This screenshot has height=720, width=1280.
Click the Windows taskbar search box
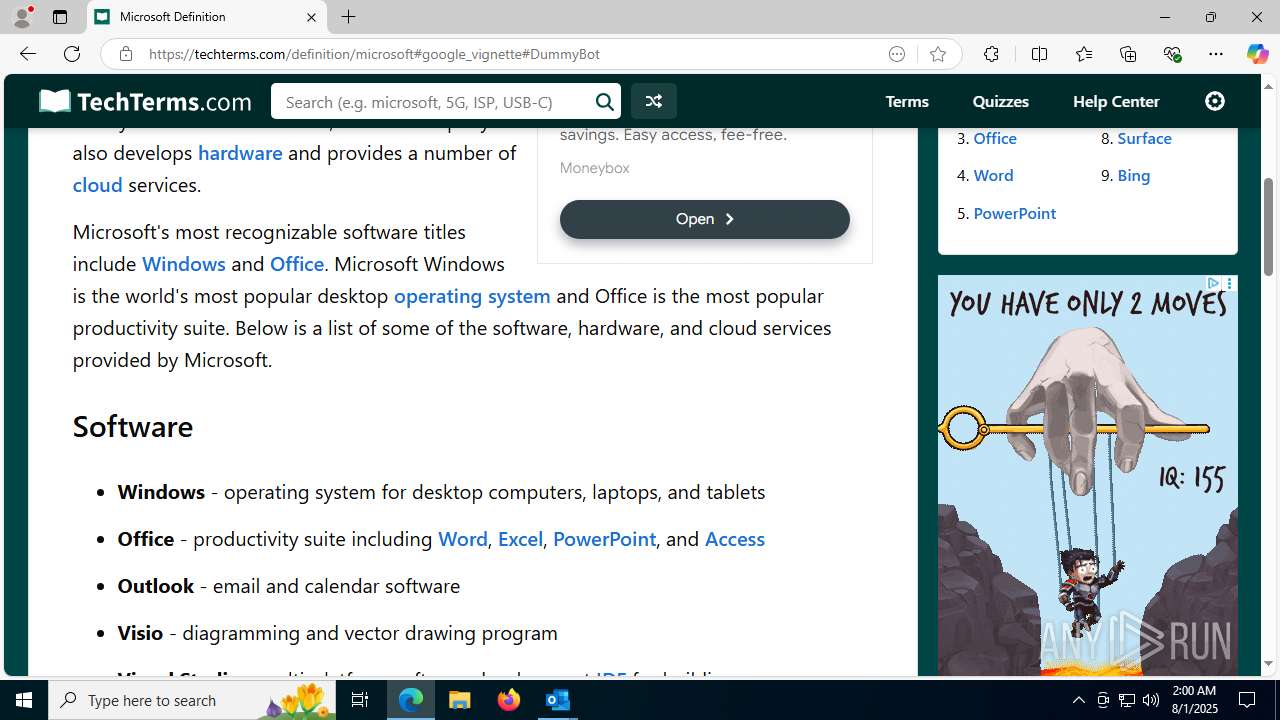point(194,700)
